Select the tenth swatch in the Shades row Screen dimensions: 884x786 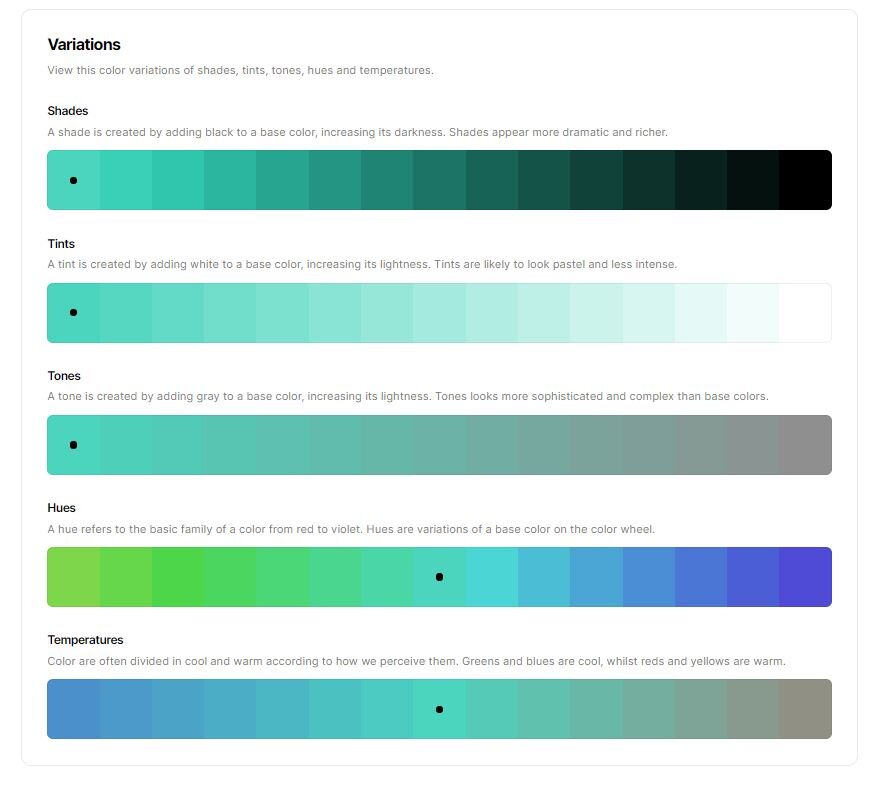[x=544, y=180]
